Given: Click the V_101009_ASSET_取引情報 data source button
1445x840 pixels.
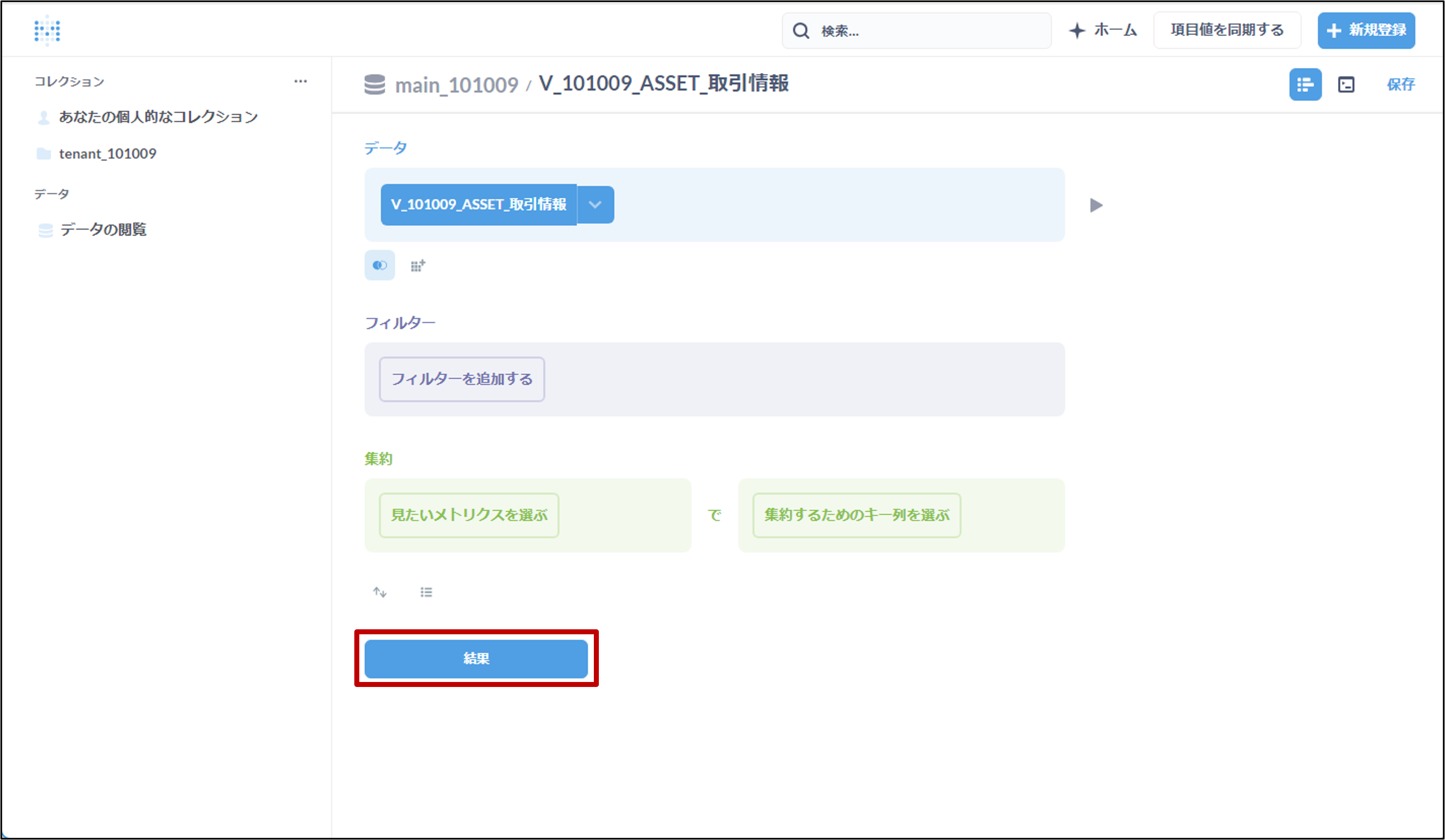Looking at the screenshot, I should [x=478, y=205].
